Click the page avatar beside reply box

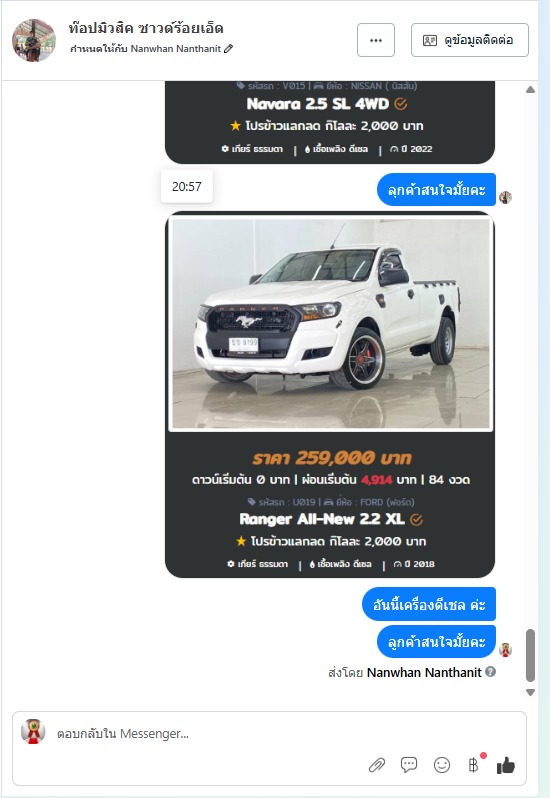(x=33, y=732)
